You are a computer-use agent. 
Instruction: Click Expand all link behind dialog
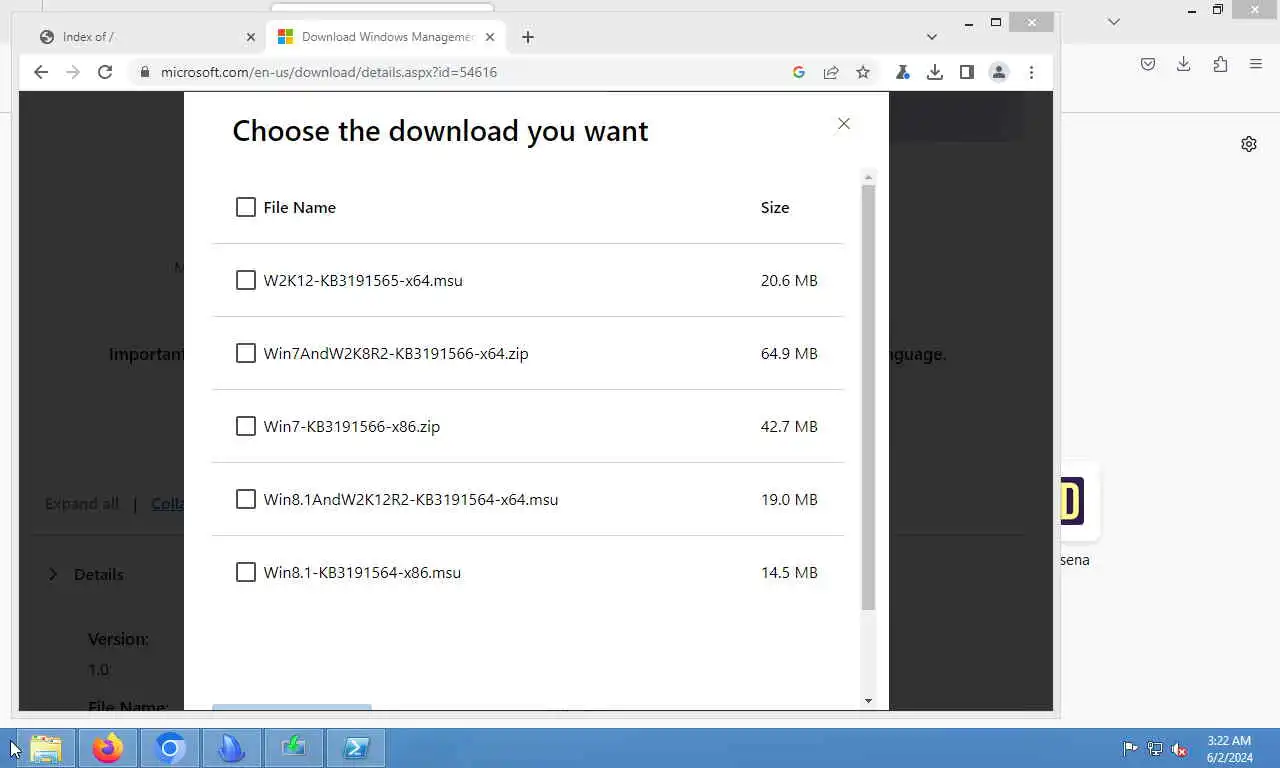[82, 503]
